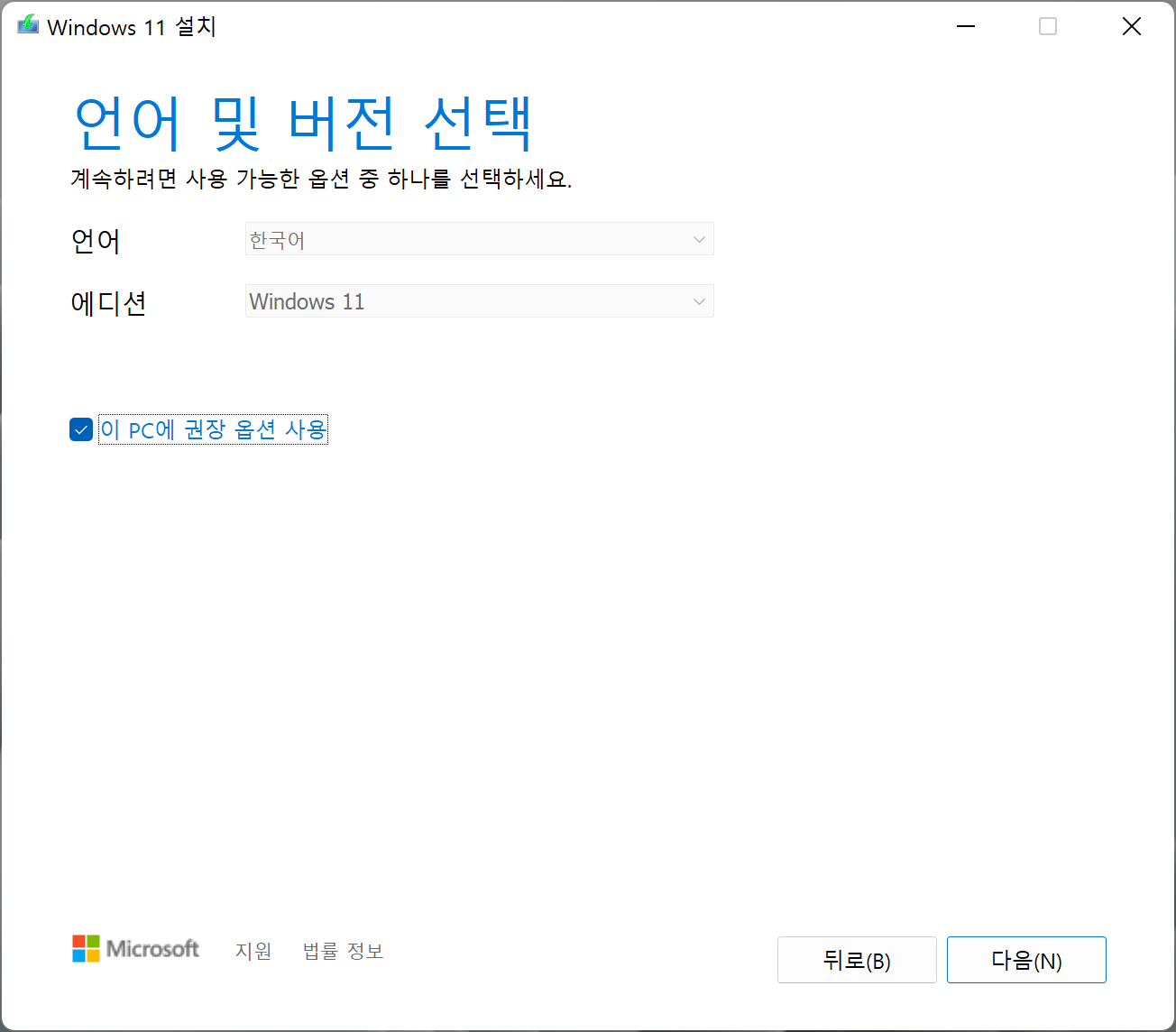Click the Windows 11 setup title bar icon
Screen dimensions: 1176x1032
click(28, 26)
